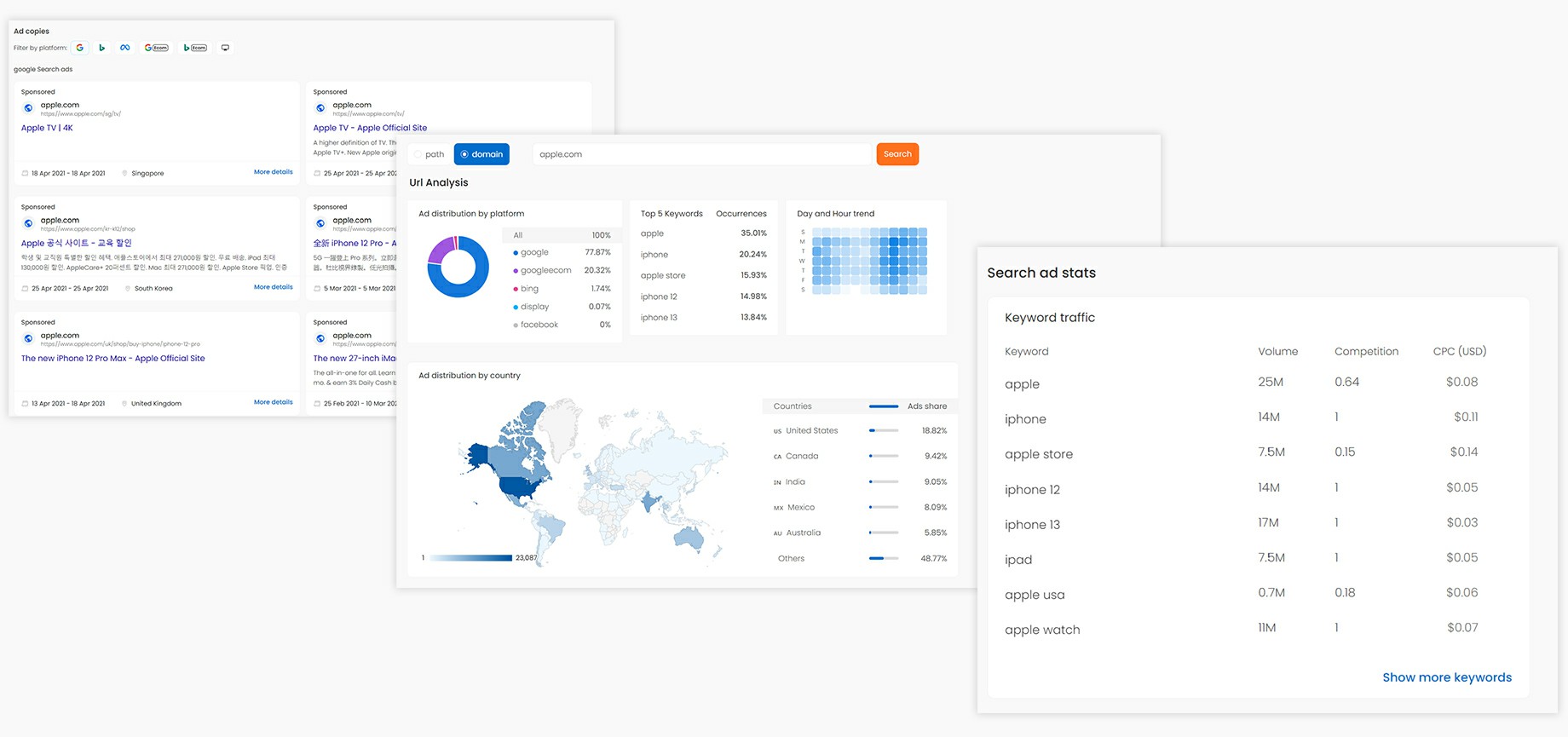Click calendar icon in the South Korea ad
This screenshot has width=1568, height=737.
click(x=25, y=288)
